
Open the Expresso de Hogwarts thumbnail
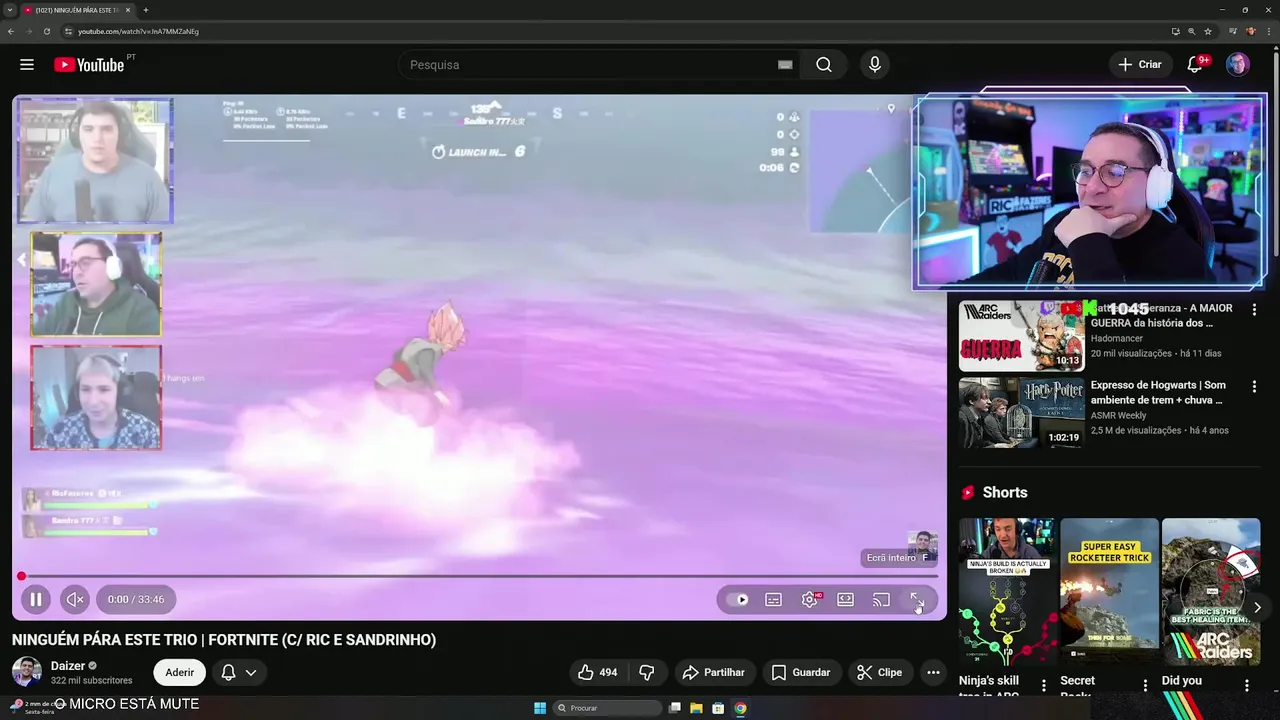click(x=1021, y=413)
